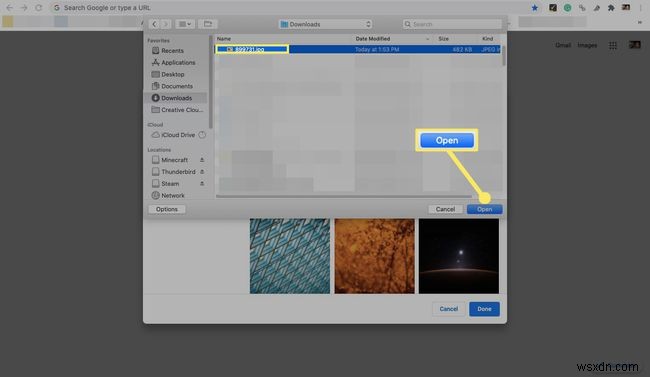
Task: Open Images link on Google page
Action: (x=587, y=45)
